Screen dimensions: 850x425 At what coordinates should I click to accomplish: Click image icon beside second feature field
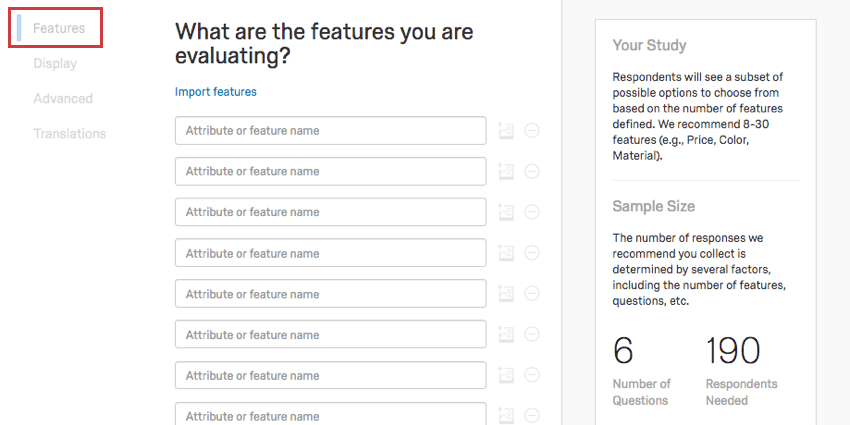coord(506,172)
